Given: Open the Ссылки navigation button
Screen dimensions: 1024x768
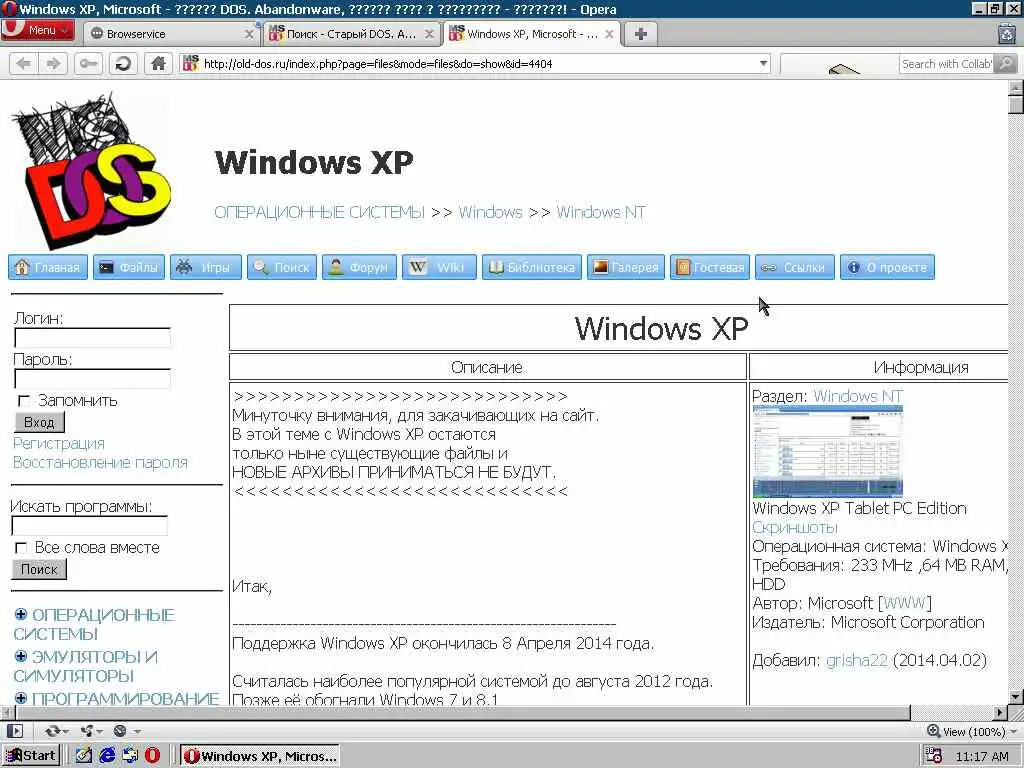Looking at the screenshot, I should pos(795,267).
